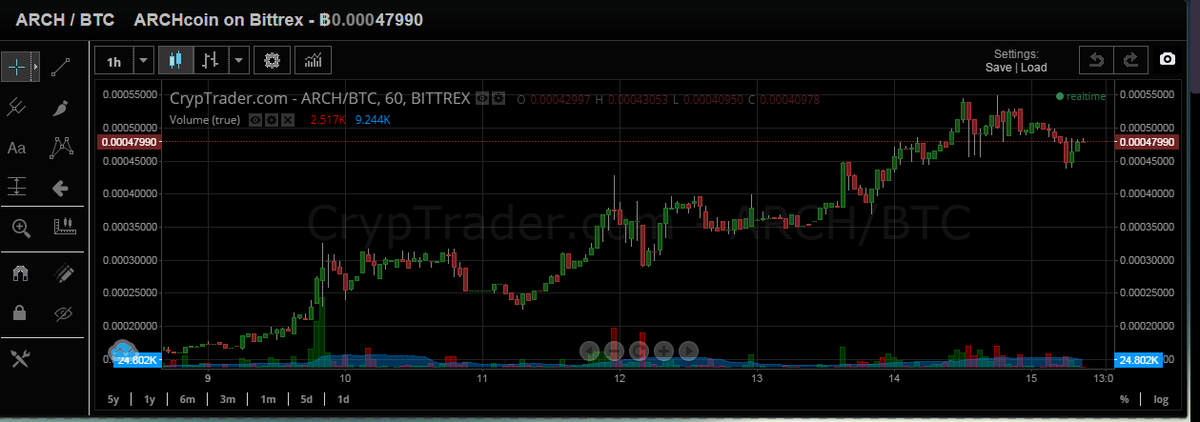
Task: Activate the zoom in magnifier tool
Action: coord(20,227)
